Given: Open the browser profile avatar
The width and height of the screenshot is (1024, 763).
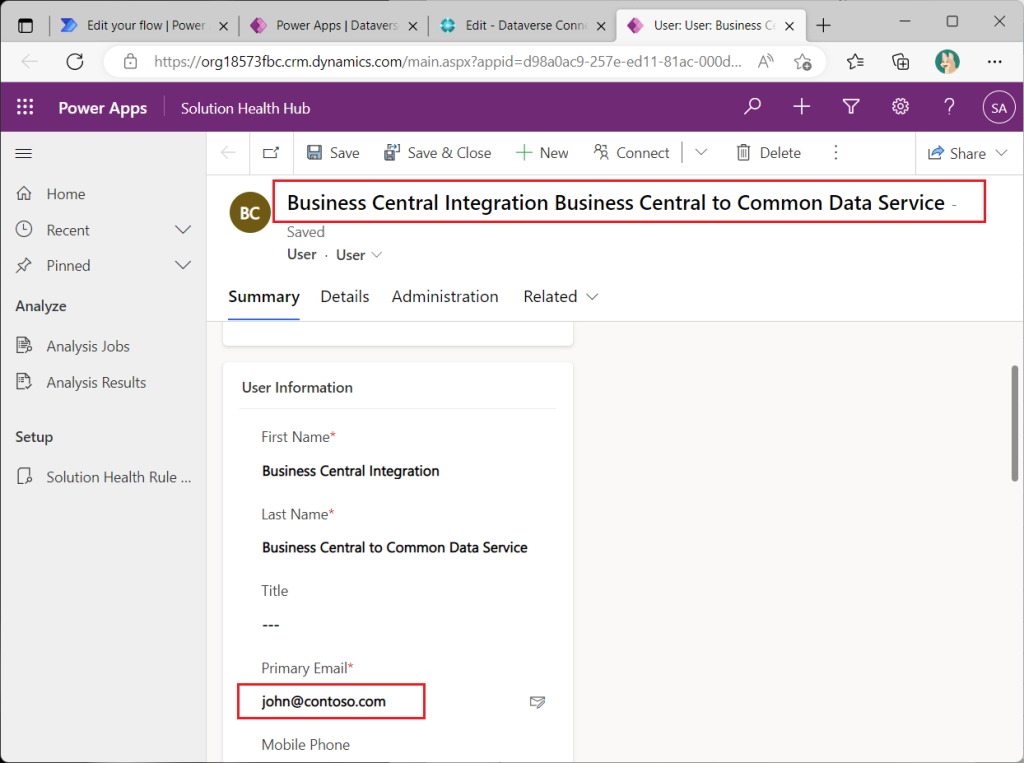Looking at the screenshot, I should (947, 62).
